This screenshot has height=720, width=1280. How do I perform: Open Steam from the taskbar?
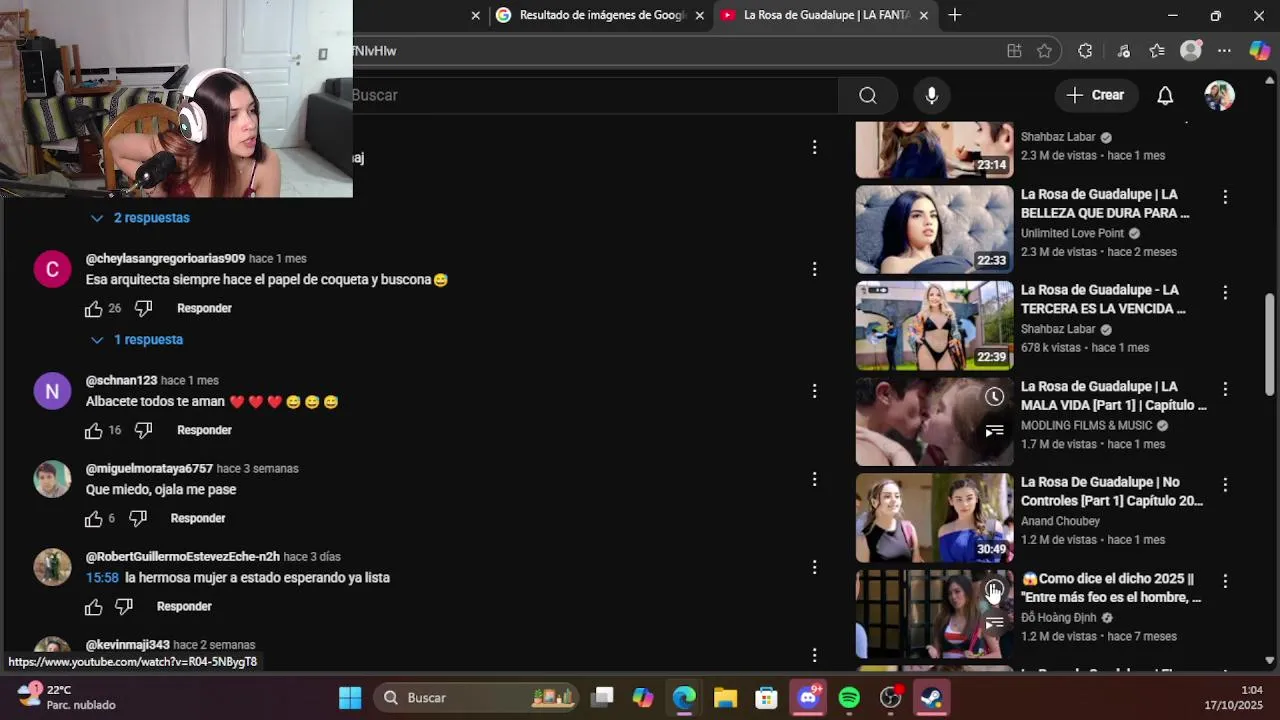tap(931, 697)
